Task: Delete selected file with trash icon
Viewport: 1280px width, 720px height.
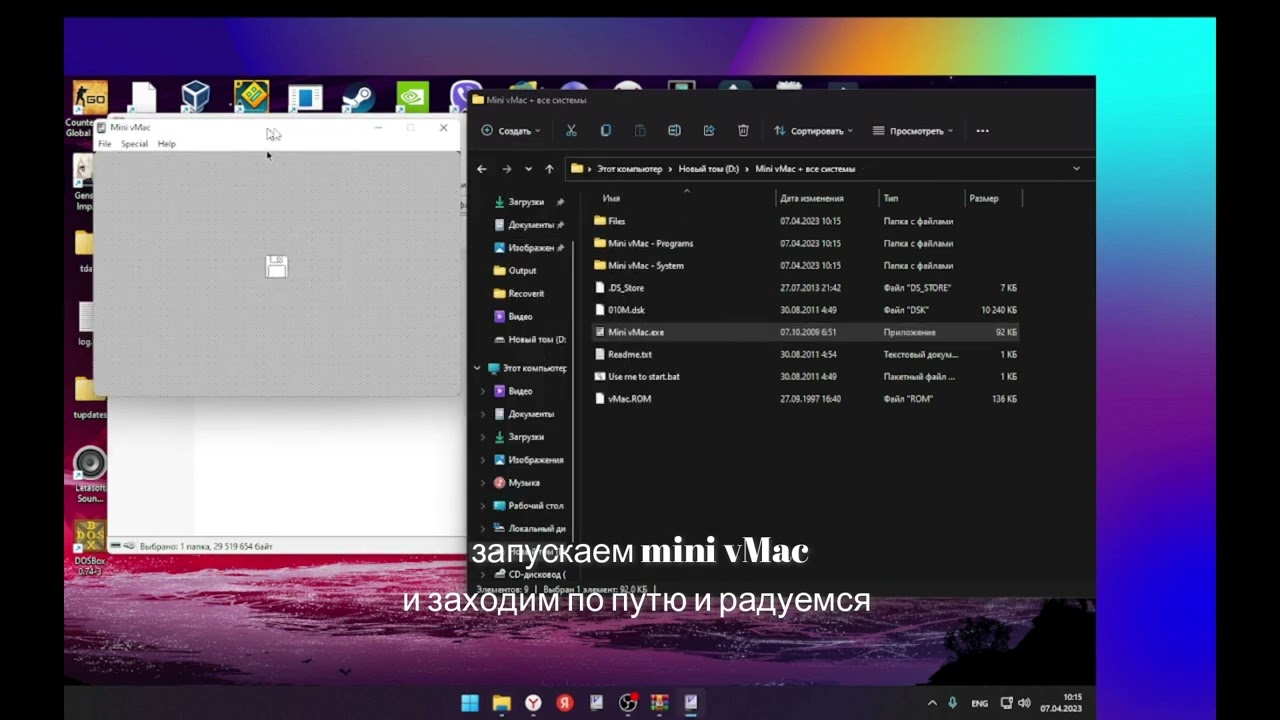Action: coord(743,131)
